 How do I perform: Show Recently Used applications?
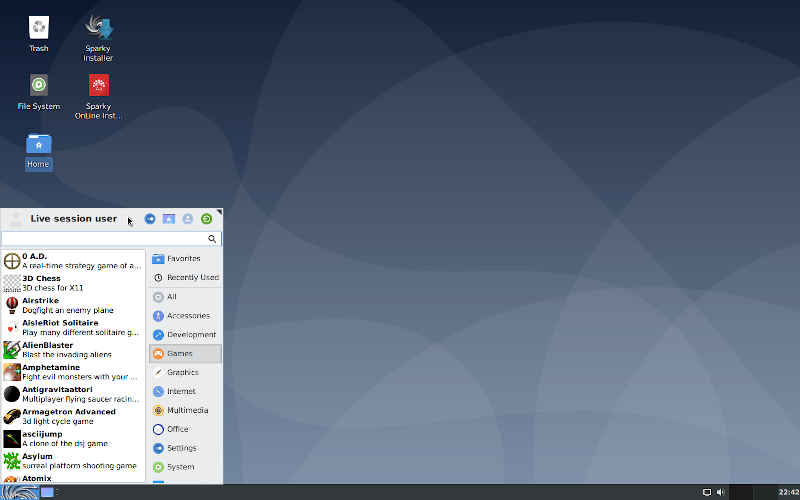186,278
